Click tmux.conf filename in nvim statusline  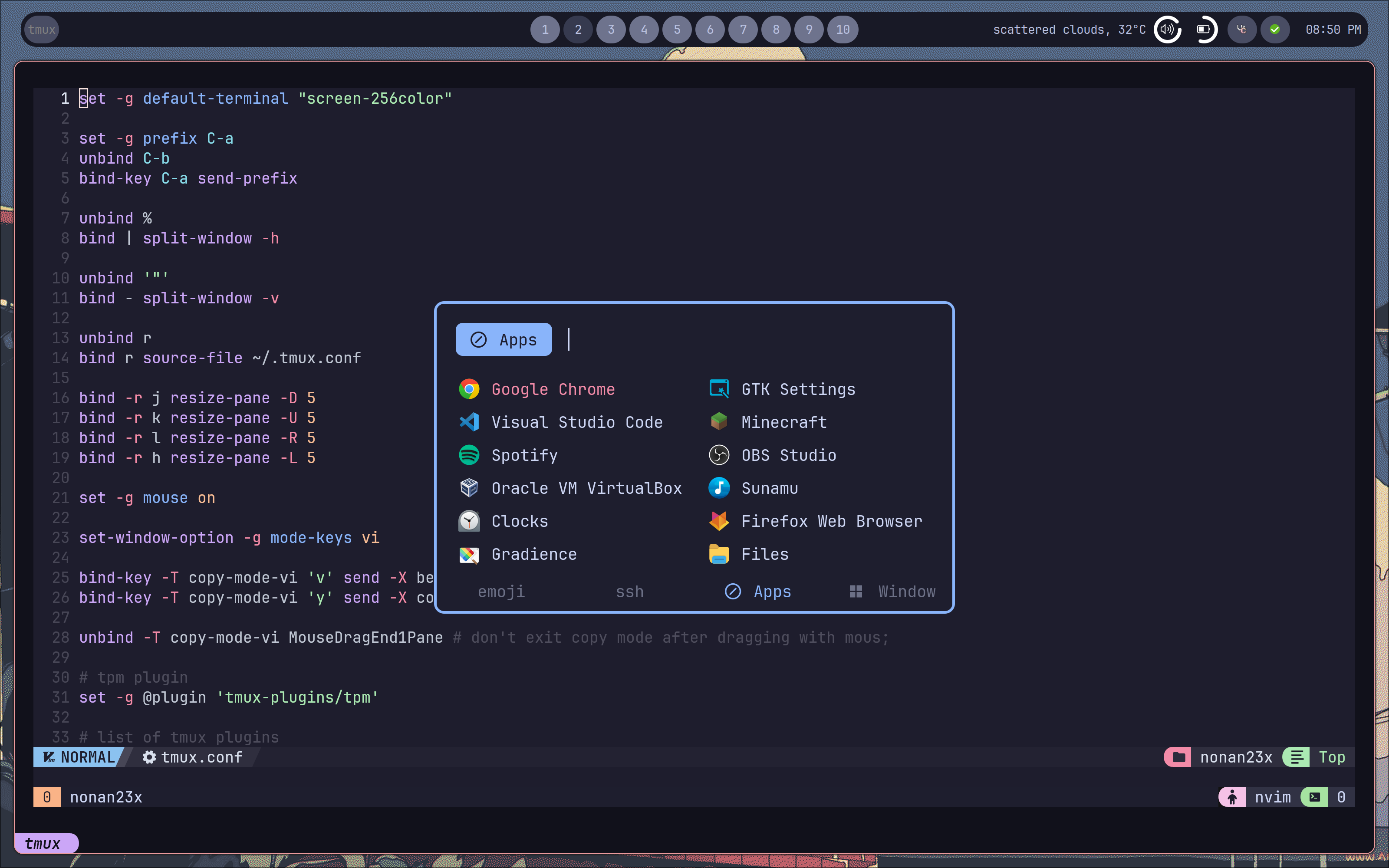(x=193, y=757)
